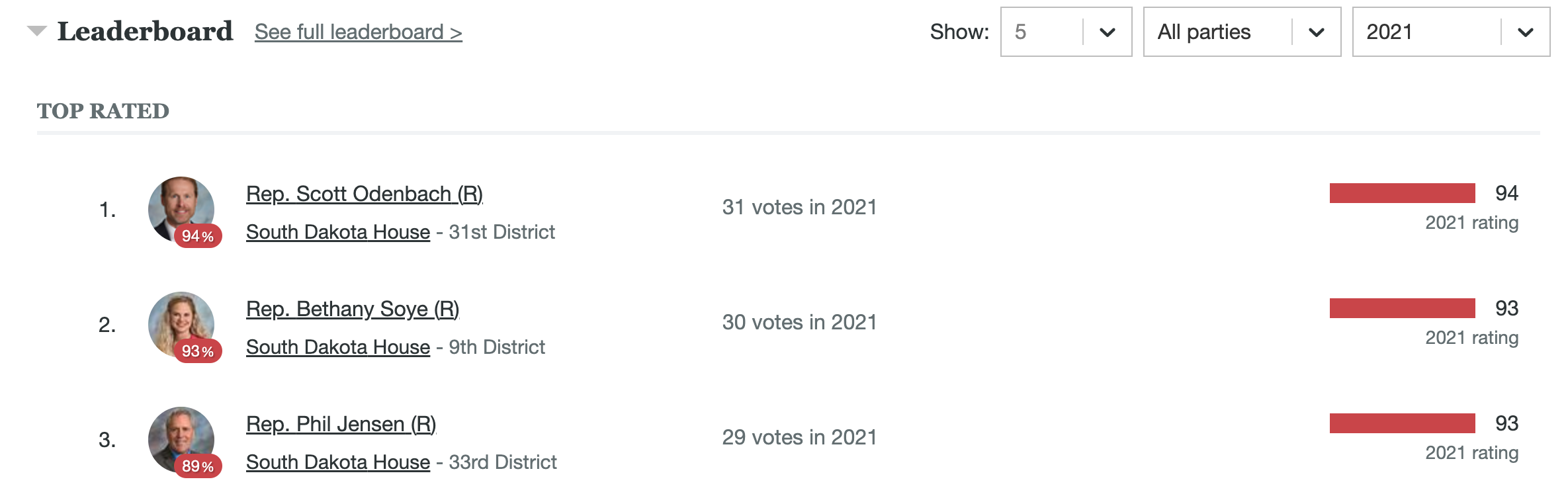Click the chevron arrow in parties dropdown
Screen dimensions: 1568x500
click(1317, 32)
